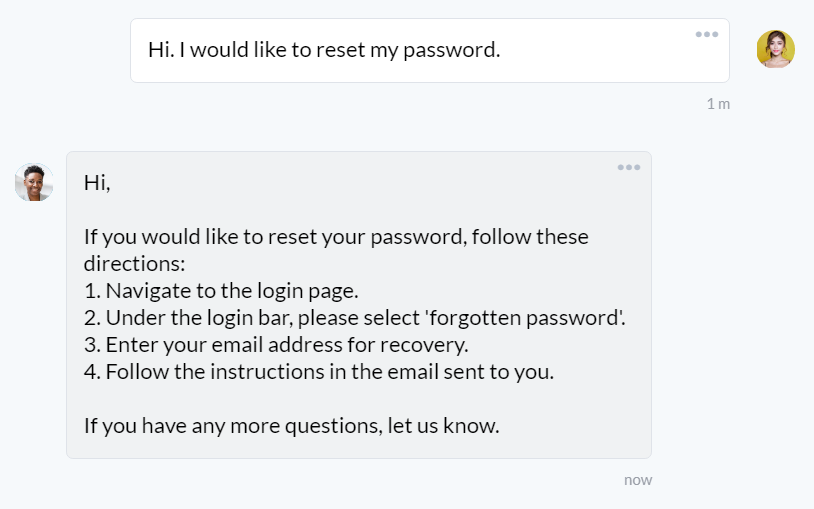Click the customer's profile avatar

[776, 49]
